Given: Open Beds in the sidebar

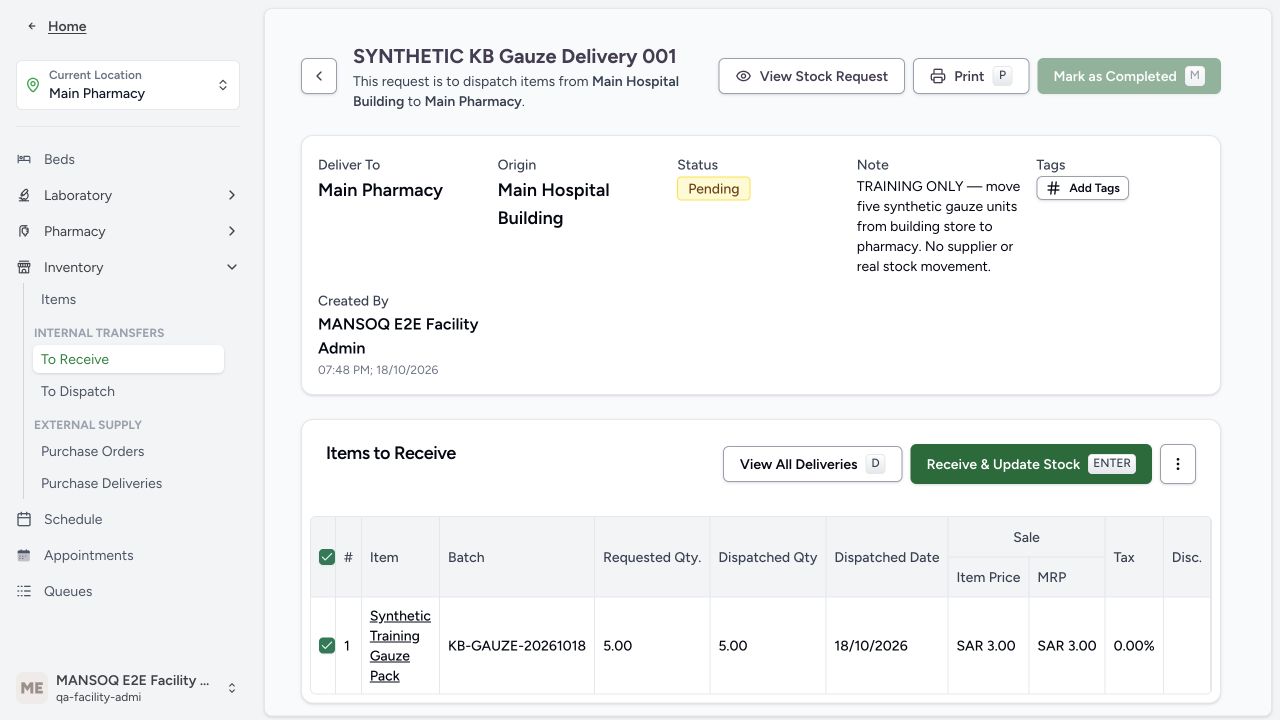Looking at the screenshot, I should click(128, 159).
